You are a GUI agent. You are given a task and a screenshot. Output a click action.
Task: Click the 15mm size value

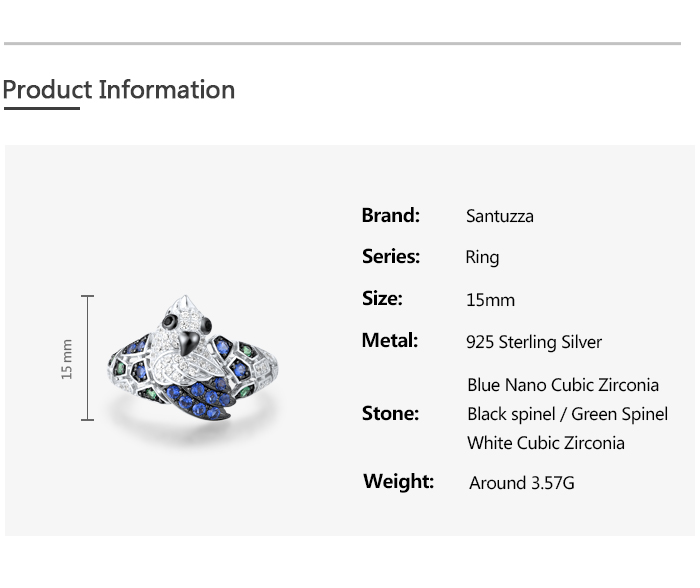(490, 300)
